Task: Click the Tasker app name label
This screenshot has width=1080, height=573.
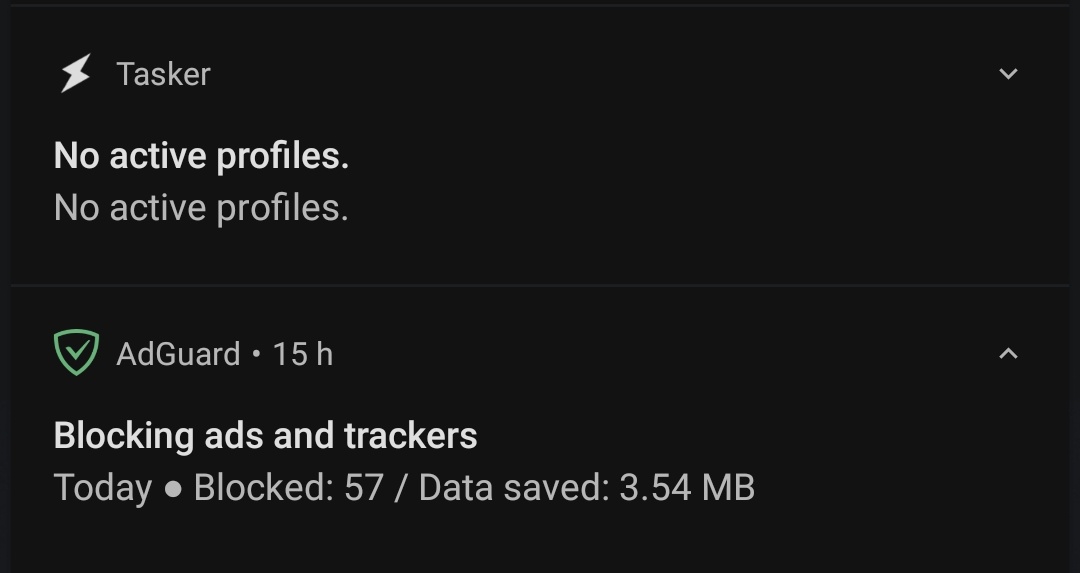Action: [x=163, y=74]
